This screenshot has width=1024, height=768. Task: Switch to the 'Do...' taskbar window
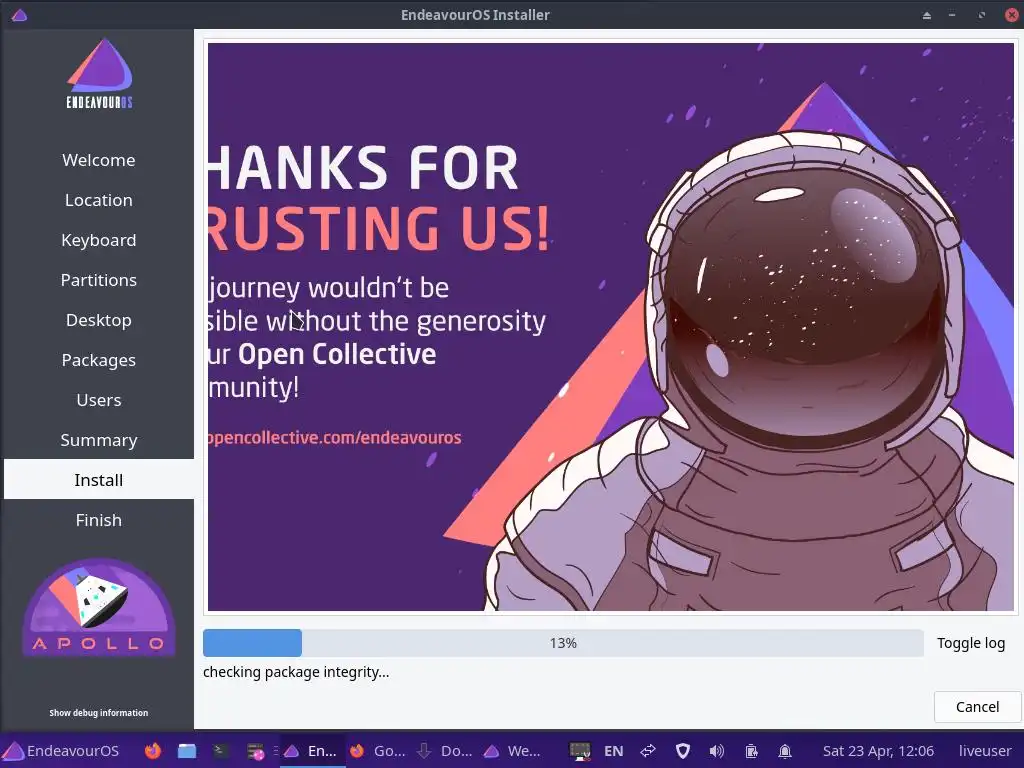click(x=445, y=751)
